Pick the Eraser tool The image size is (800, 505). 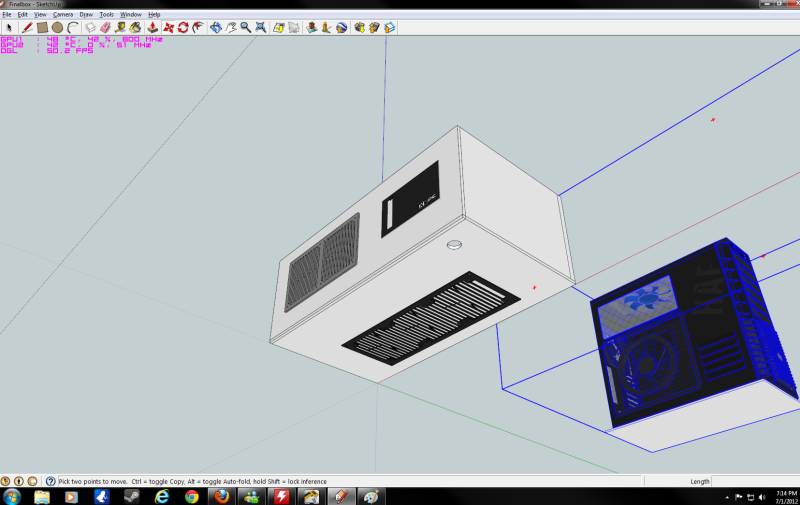pyautogui.click(x=105, y=27)
